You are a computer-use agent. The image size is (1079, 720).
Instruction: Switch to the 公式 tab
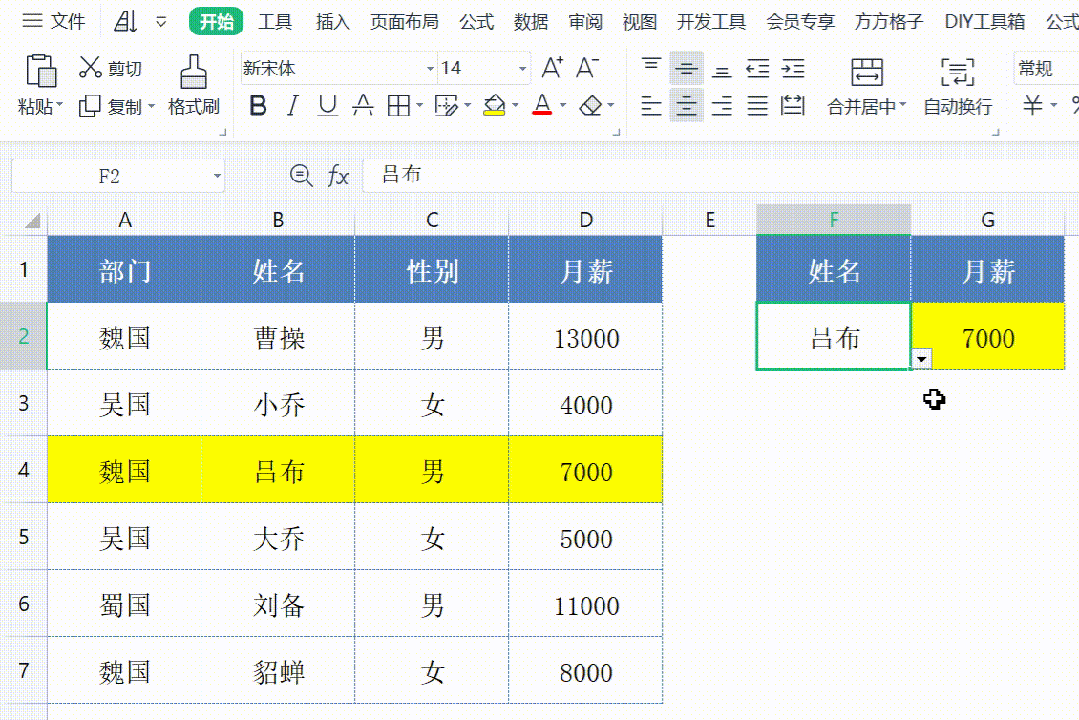point(476,22)
